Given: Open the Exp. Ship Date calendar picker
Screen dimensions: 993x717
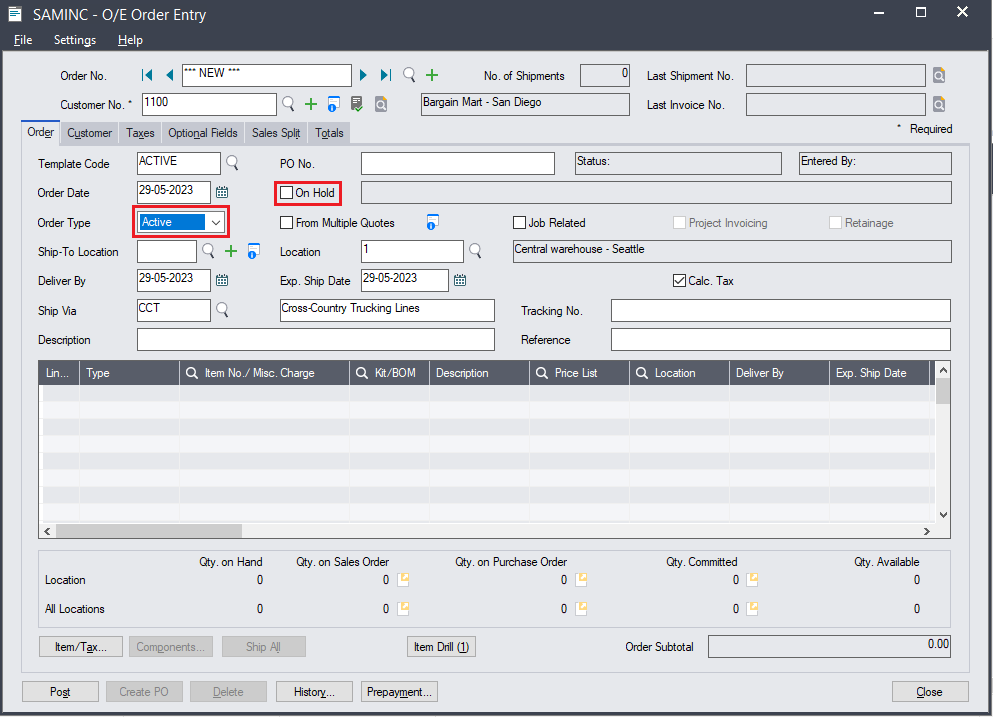Looking at the screenshot, I should (x=460, y=280).
